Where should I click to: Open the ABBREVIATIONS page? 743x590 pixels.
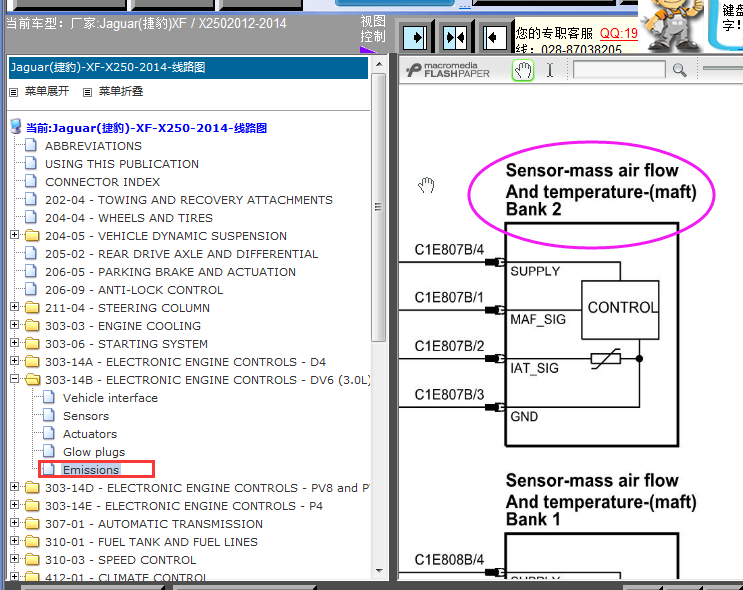(x=93, y=146)
